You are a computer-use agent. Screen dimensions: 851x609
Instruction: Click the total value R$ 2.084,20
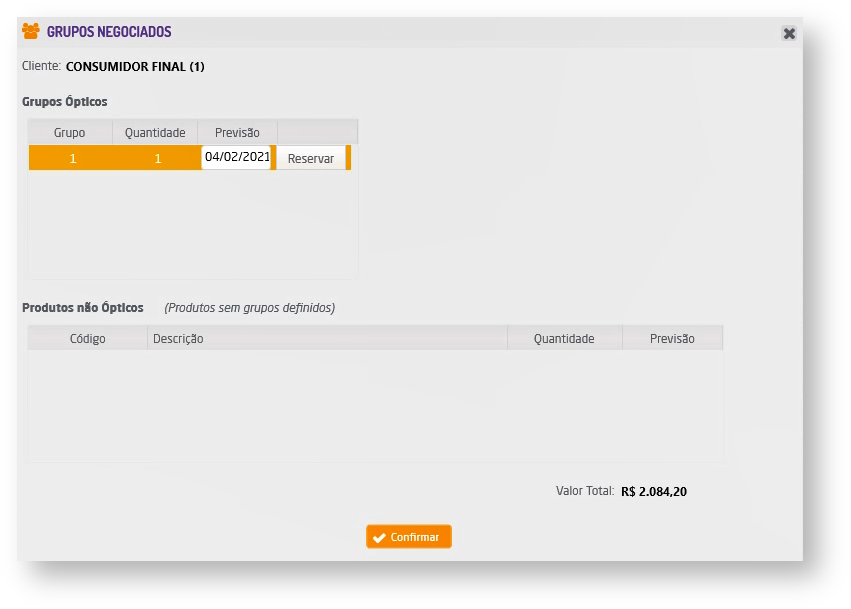tap(654, 492)
